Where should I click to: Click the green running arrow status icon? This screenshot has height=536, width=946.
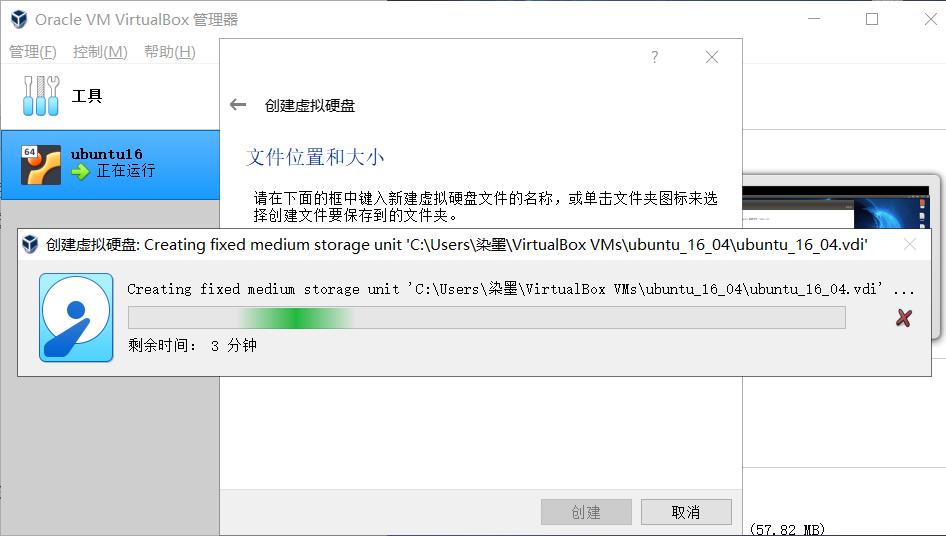coord(80,173)
